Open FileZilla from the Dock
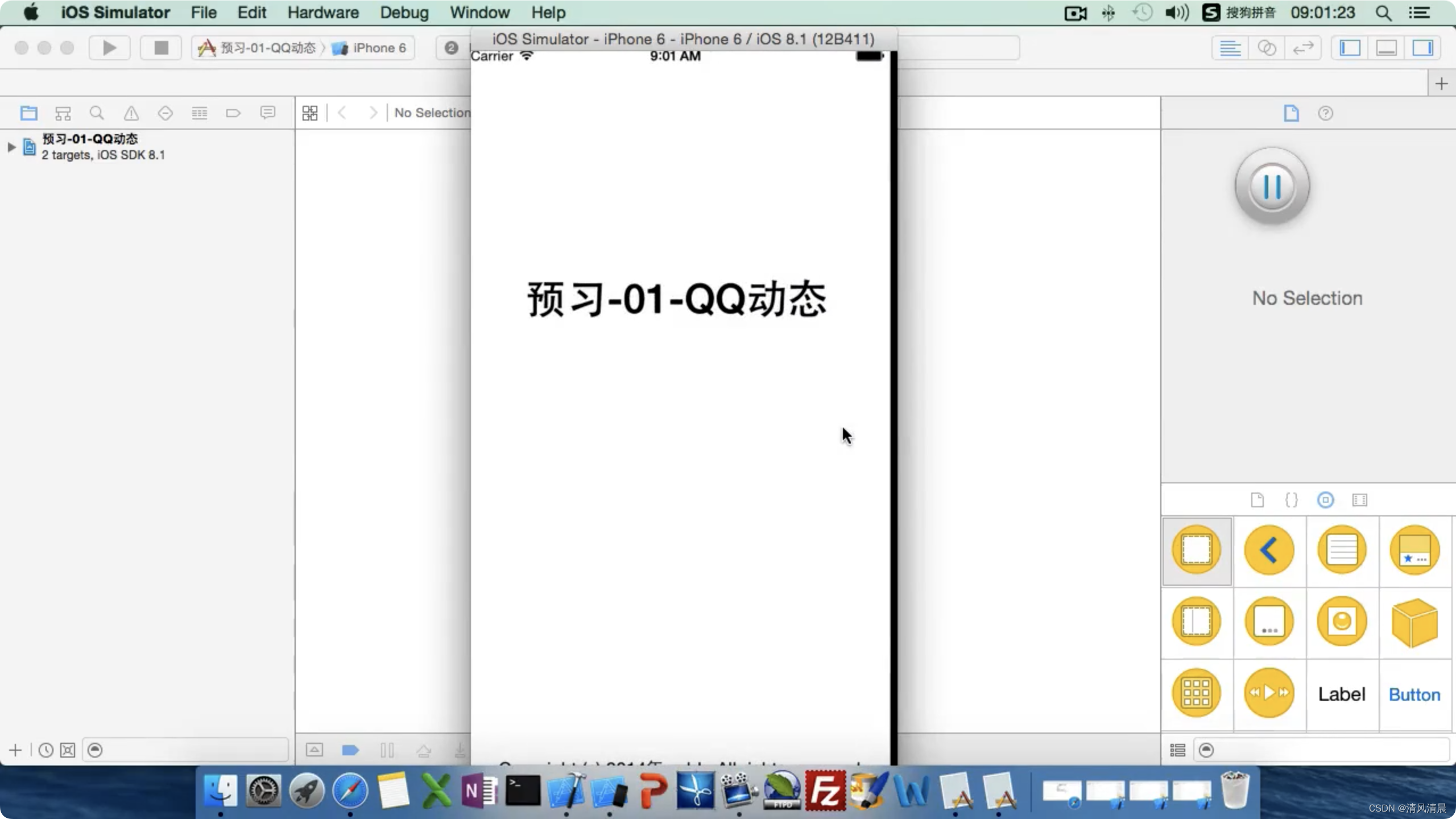 [825, 791]
